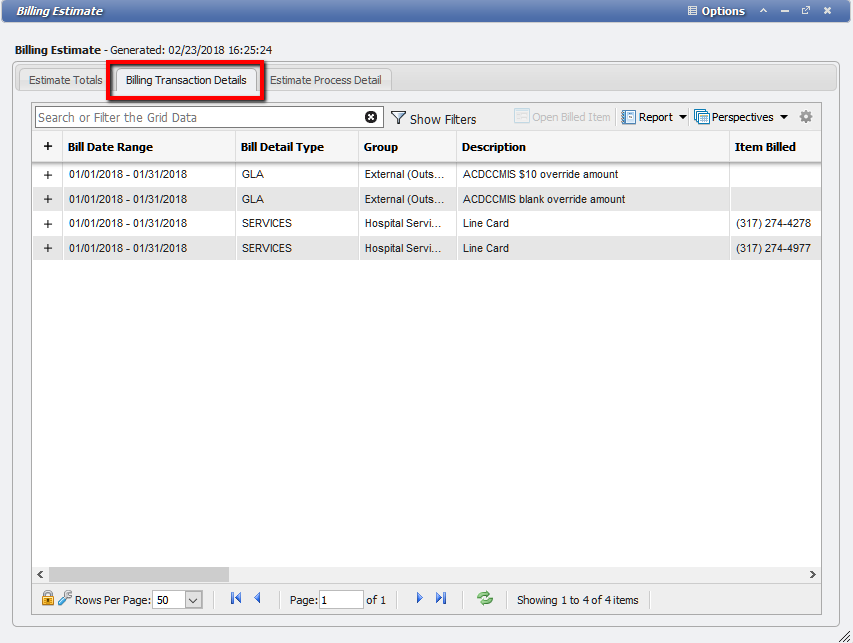Click the padlock icon in the status bar
This screenshot has width=853, height=643.
pyautogui.click(x=46, y=598)
